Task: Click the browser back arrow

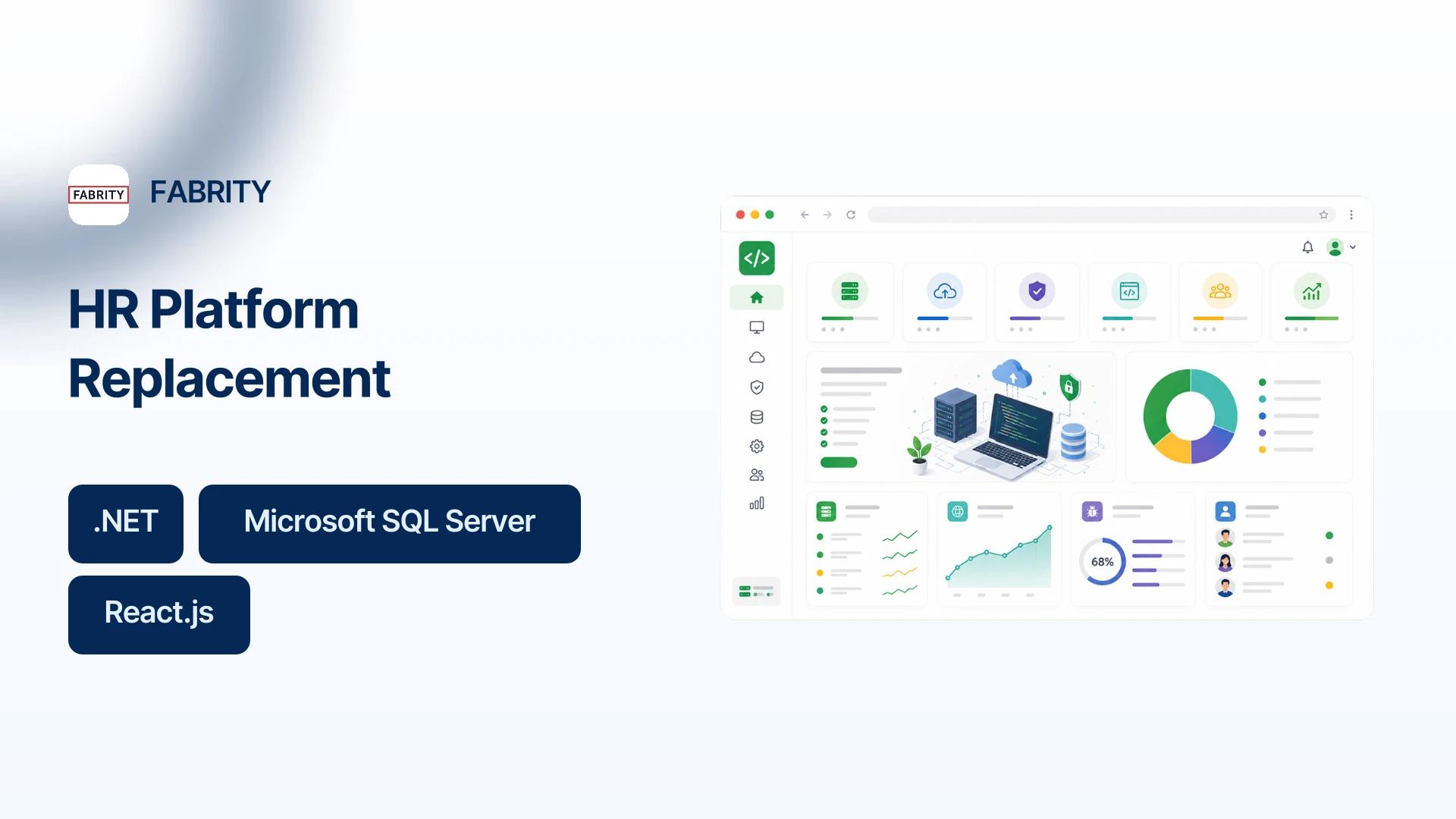Action: (805, 215)
